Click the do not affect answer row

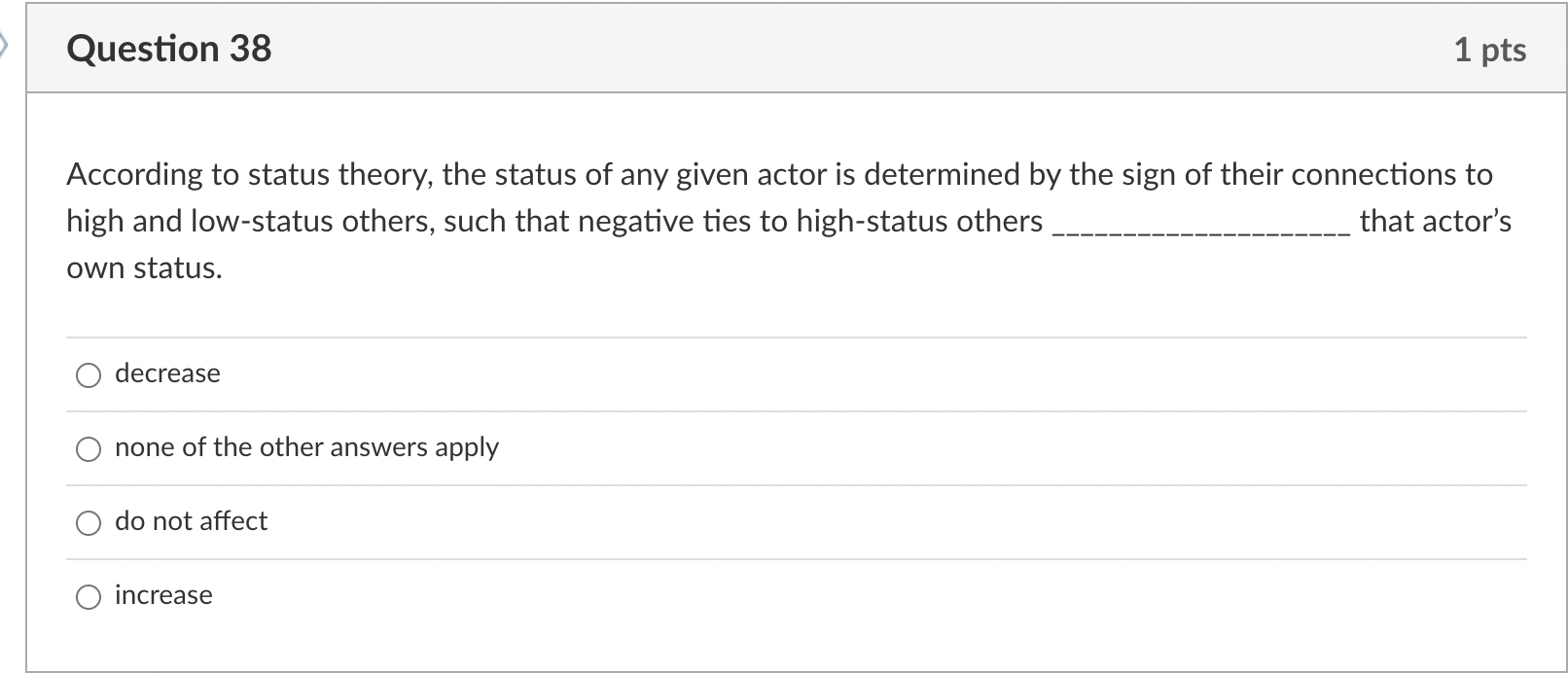pyautogui.click(x=778, y=522)
